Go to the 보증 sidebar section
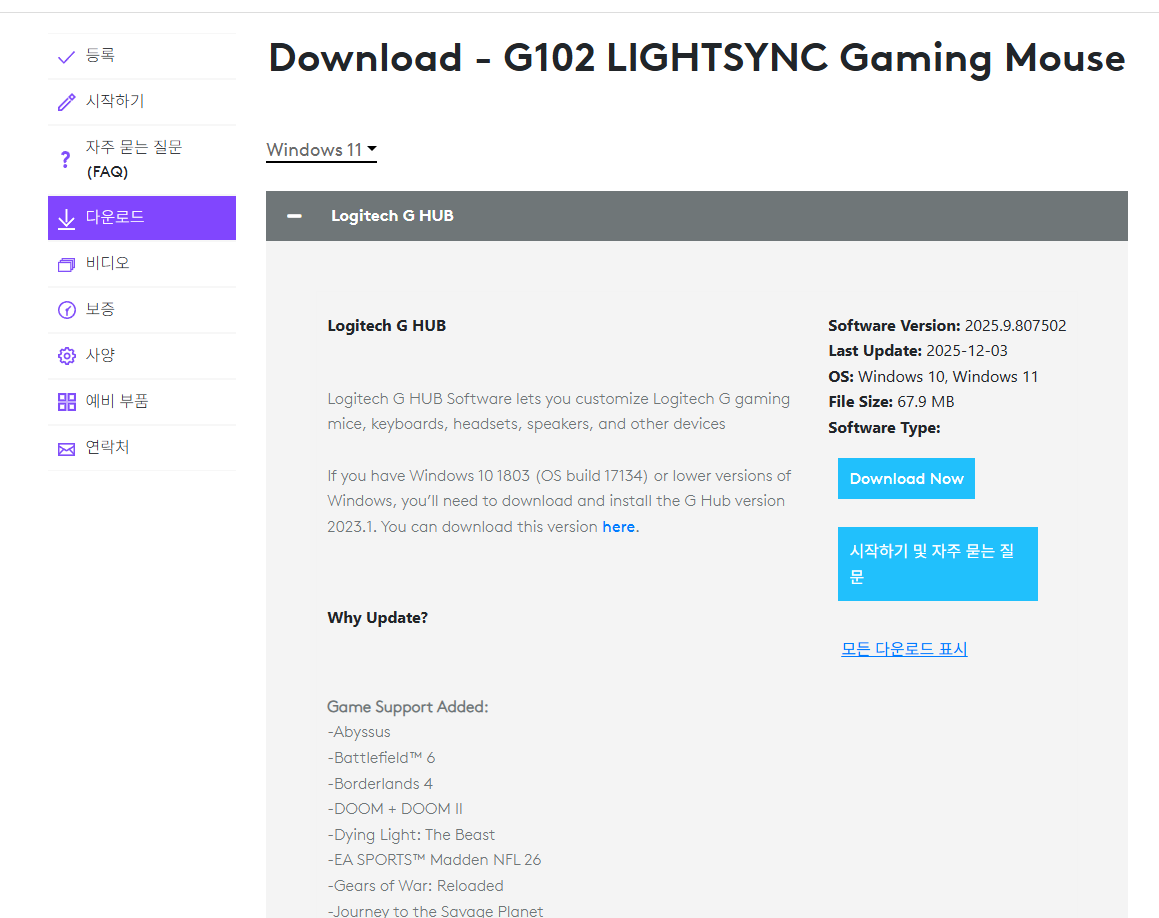The width and height of the screenshot is (1159, 918). [100, 309]
